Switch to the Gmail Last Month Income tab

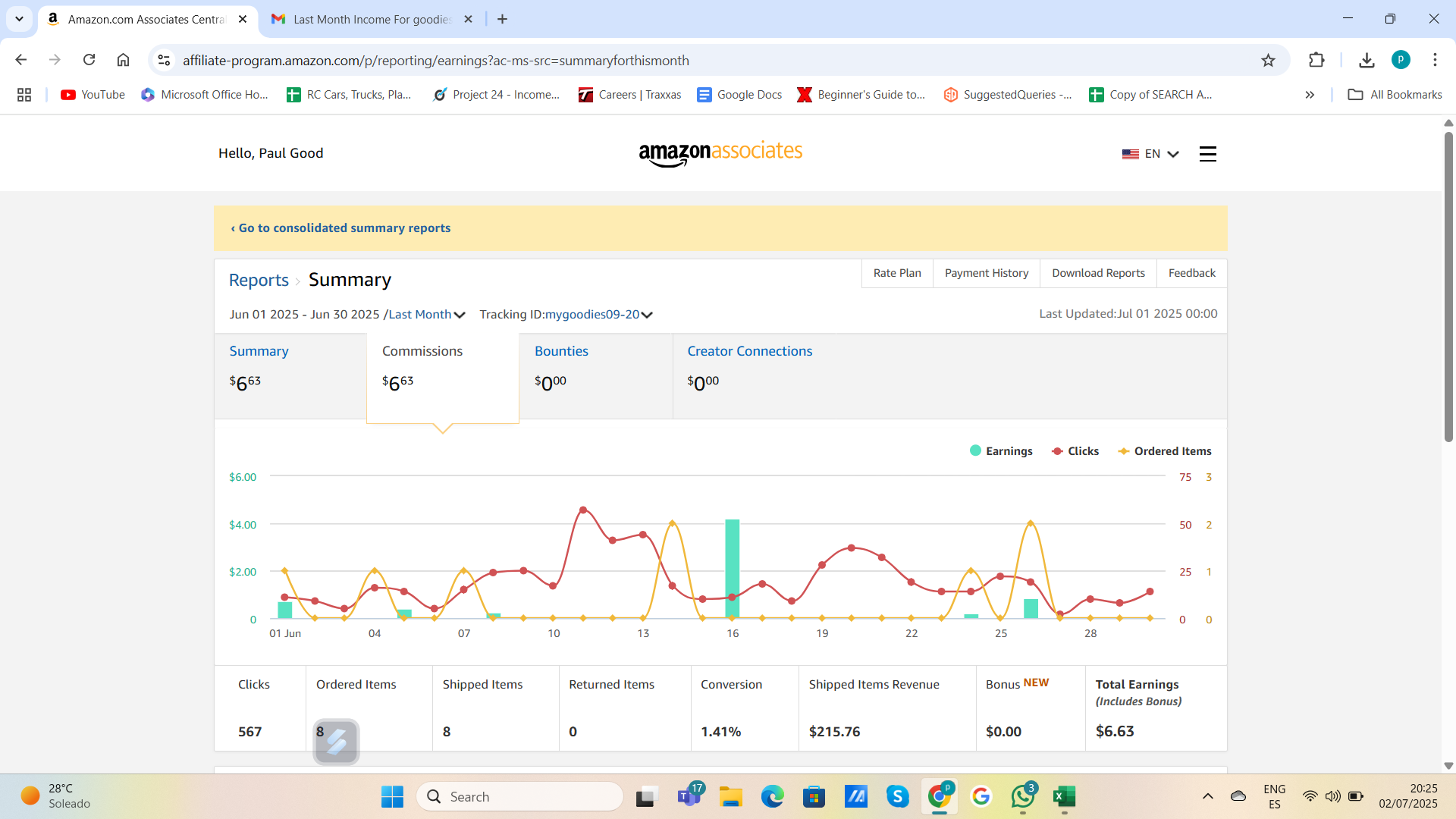coord(372,19)
